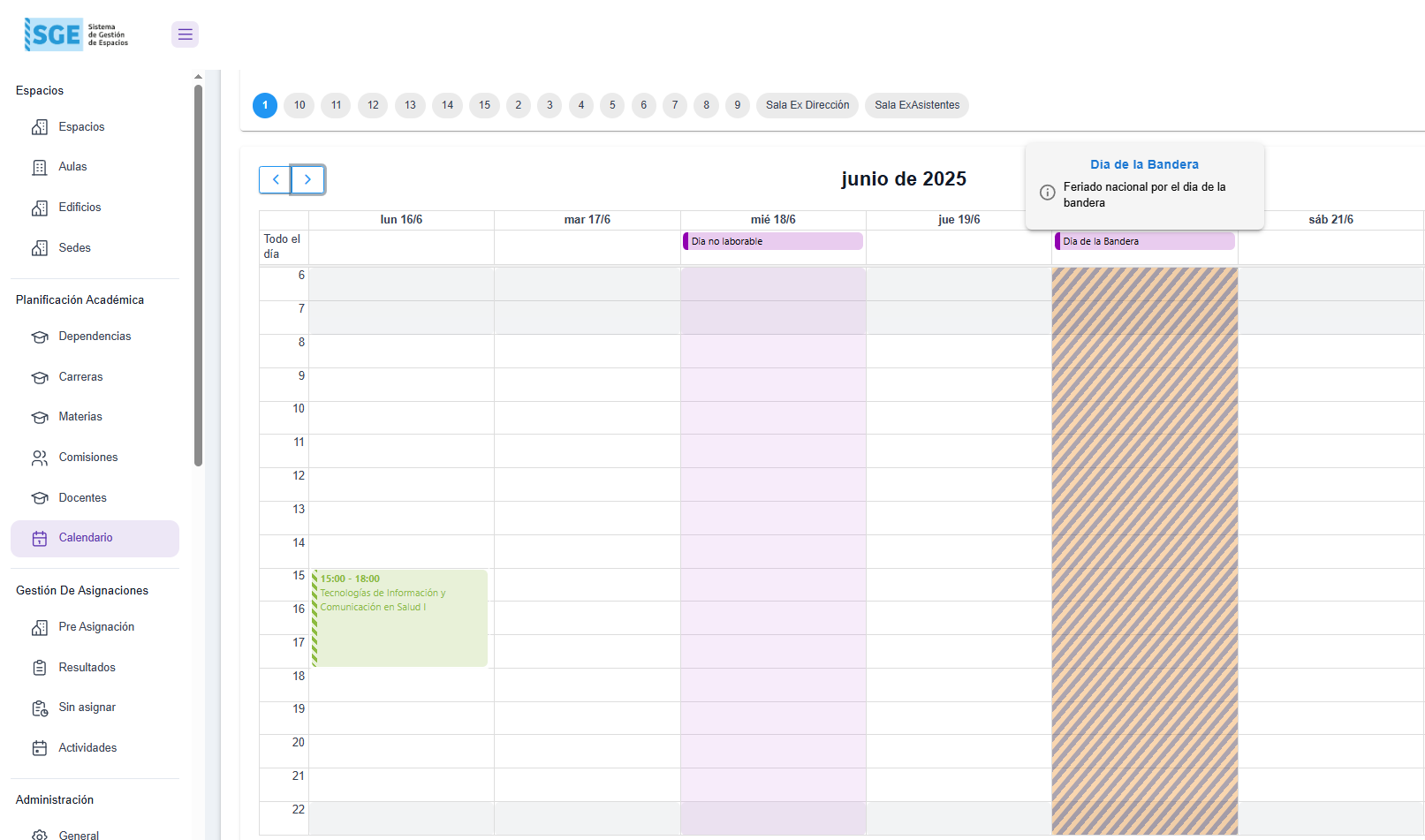Click the SGE logo
Image resolution: width=1425 pixels, height=840 pixels.
click(x=77, y=34)
